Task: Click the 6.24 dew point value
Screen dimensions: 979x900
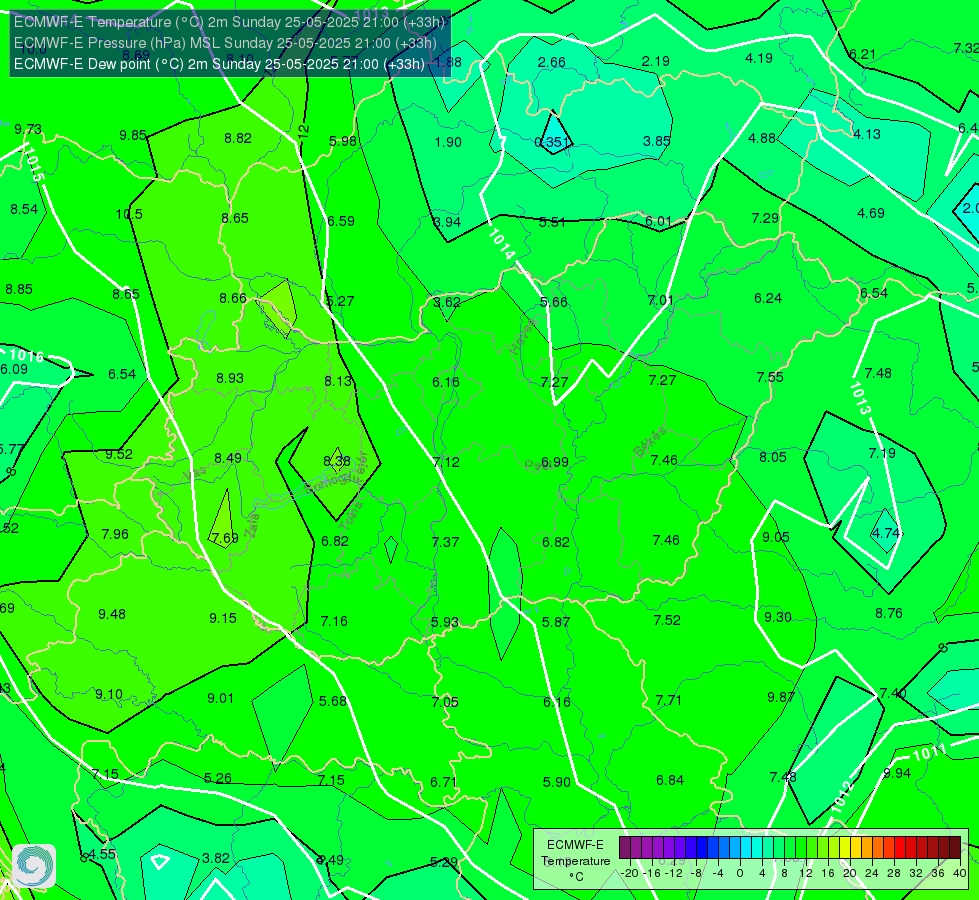Action: click(x=768, y=299)
